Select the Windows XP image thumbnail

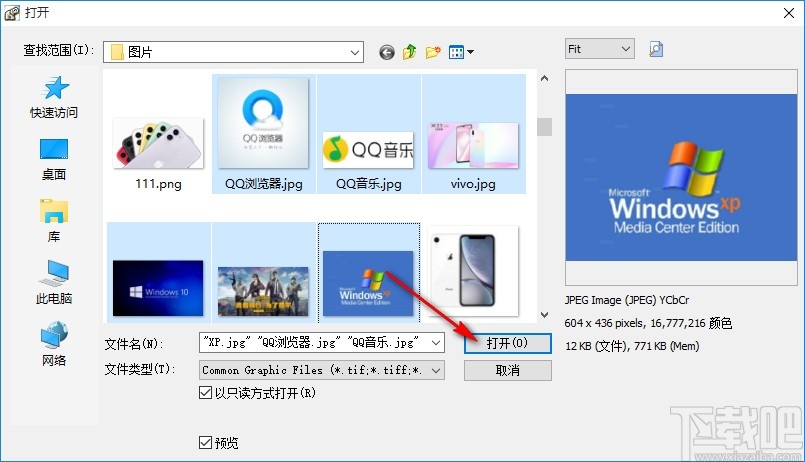pyautogui.click(x=368, y=283)
